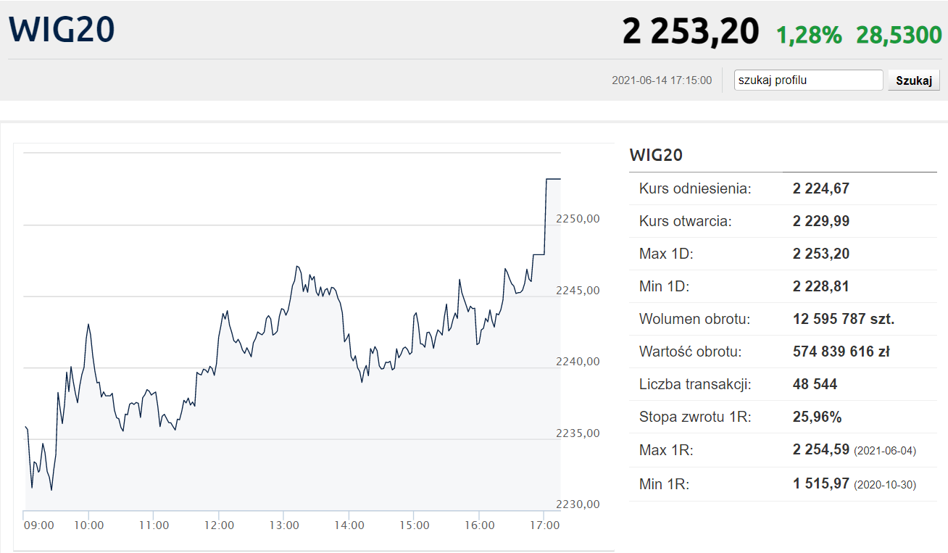Click the opening value 2 229,99
Image resolution: width=948 pixels, height=553 pixels.
pos(821,221)
